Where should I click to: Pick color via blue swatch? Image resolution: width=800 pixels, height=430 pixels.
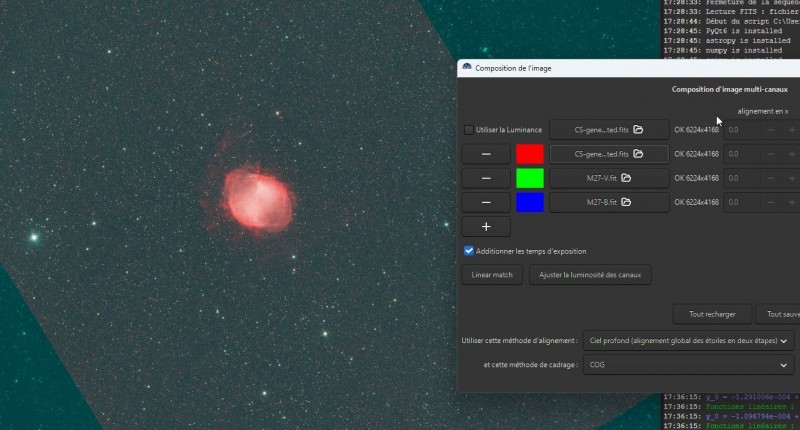pos(530,203)
